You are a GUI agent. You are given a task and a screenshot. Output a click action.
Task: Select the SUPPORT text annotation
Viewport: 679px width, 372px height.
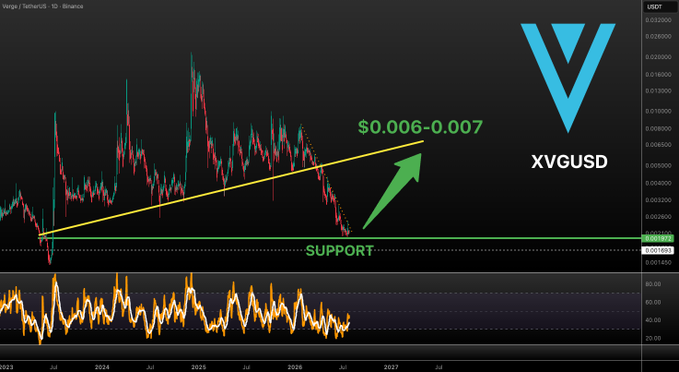click(340, 251)
